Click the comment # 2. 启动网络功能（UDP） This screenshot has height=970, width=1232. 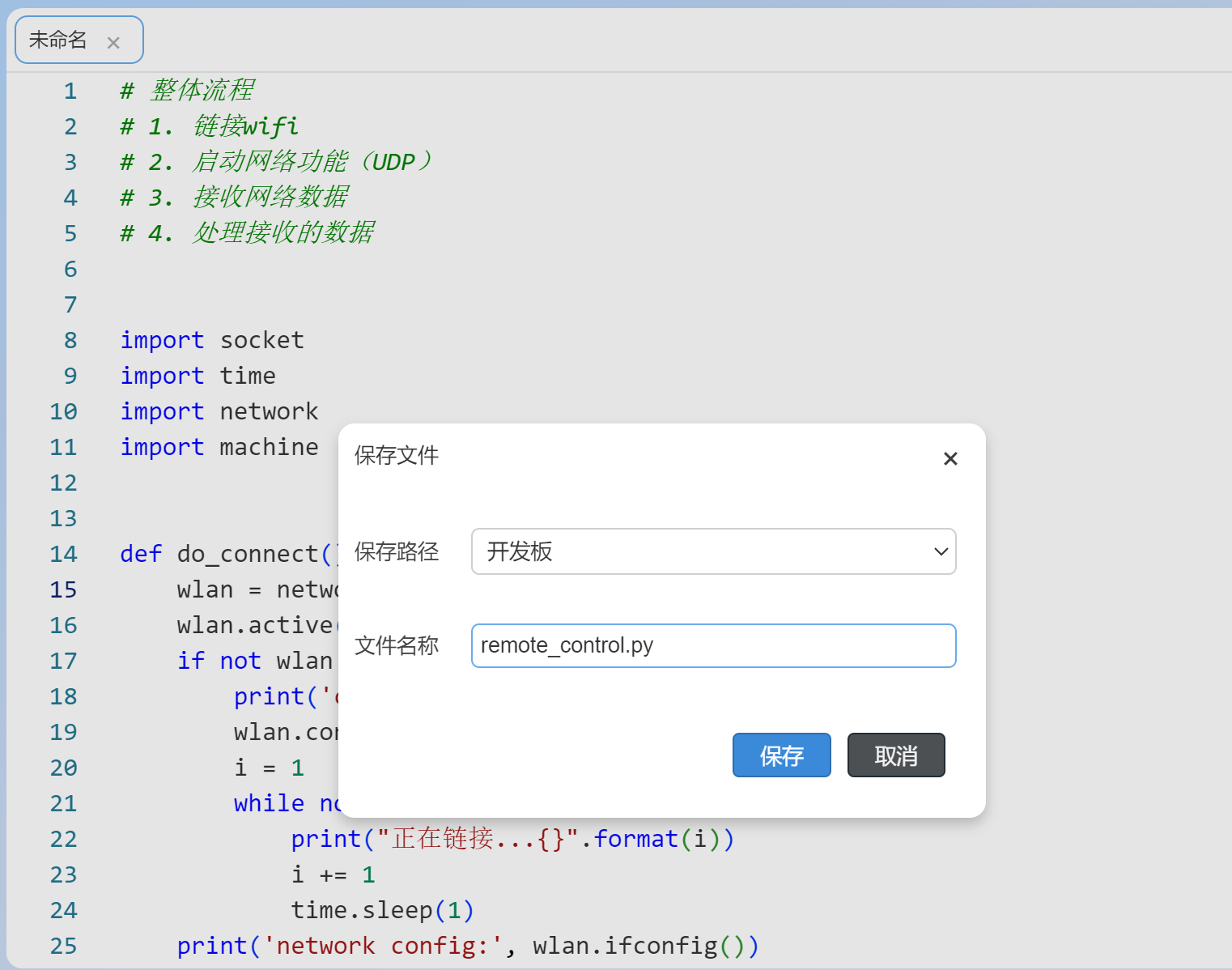(x=277, y=161)
